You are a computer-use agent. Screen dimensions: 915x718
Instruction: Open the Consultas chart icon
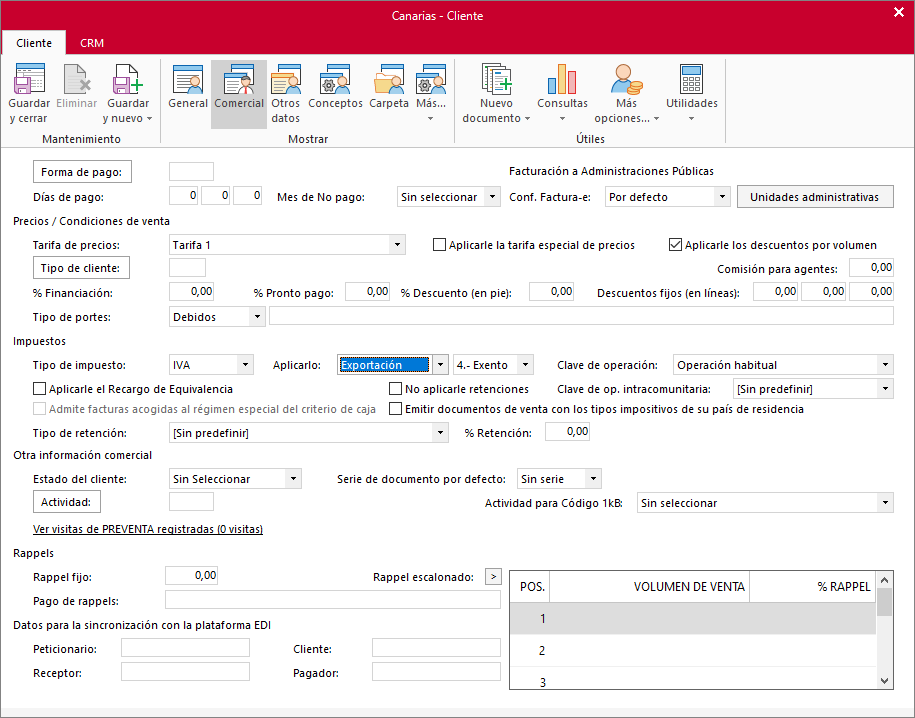coord(562,79)
